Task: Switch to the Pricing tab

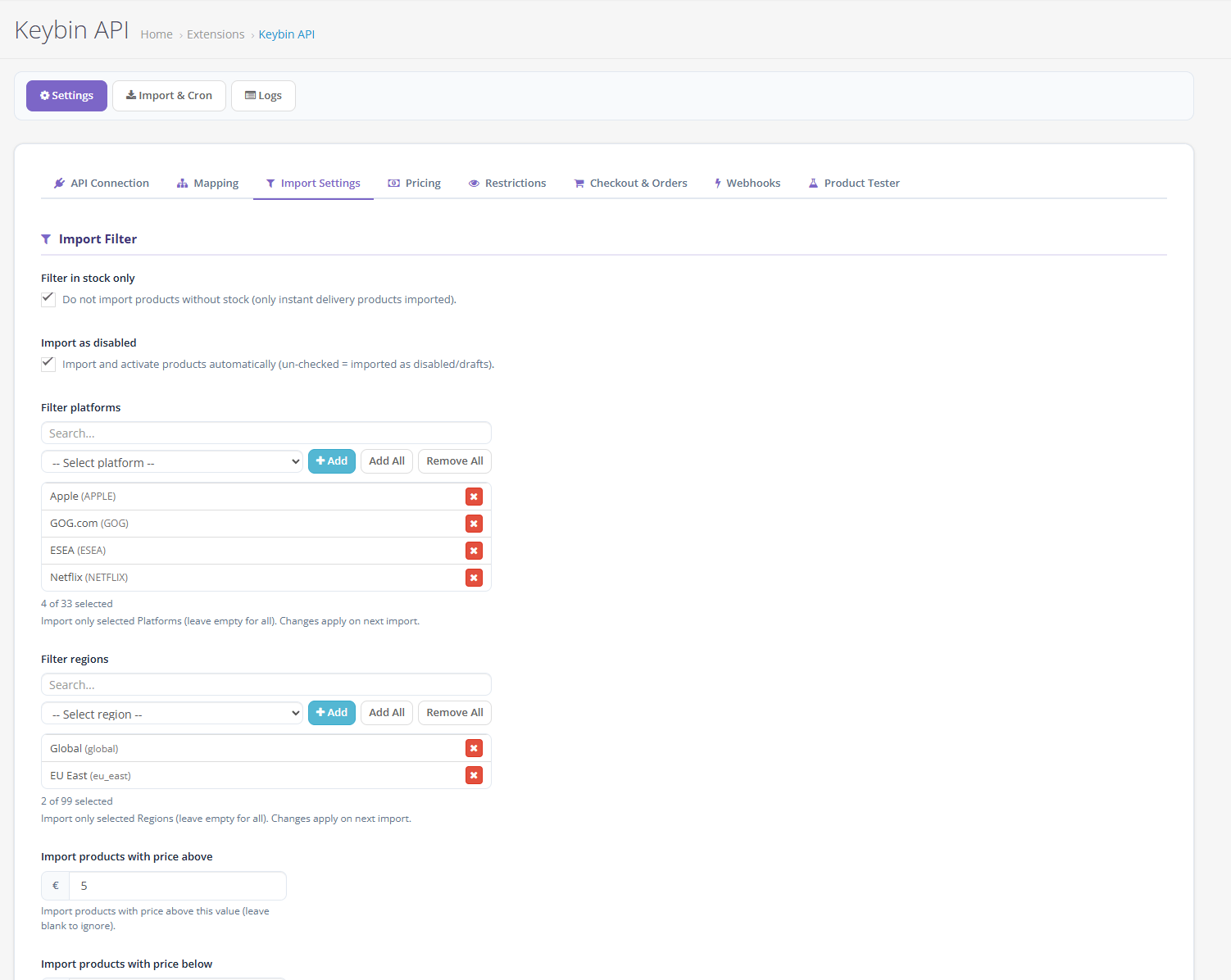Action: (415, 184)
